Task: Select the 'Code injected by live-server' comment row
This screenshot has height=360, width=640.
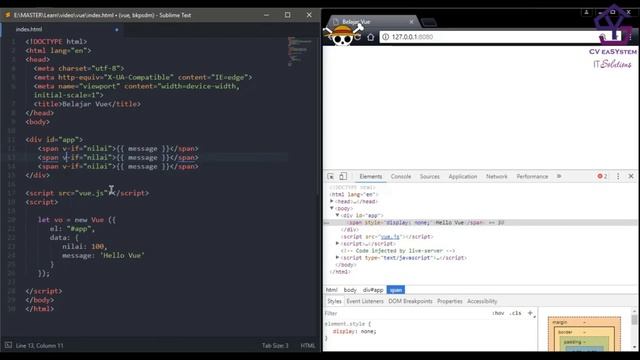Action: point(398,251)
